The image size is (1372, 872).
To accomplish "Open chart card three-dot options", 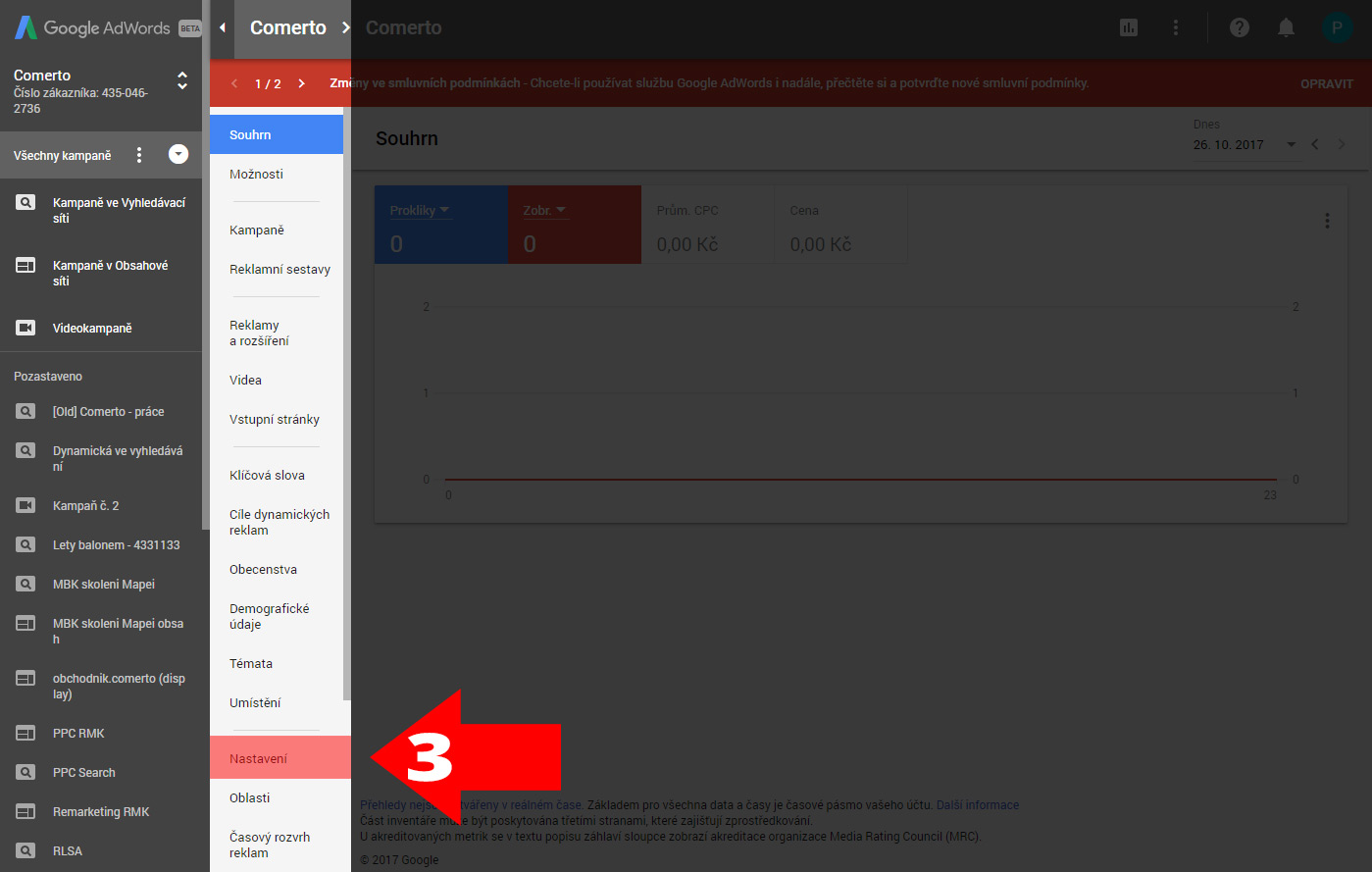I will [1327, 221].
